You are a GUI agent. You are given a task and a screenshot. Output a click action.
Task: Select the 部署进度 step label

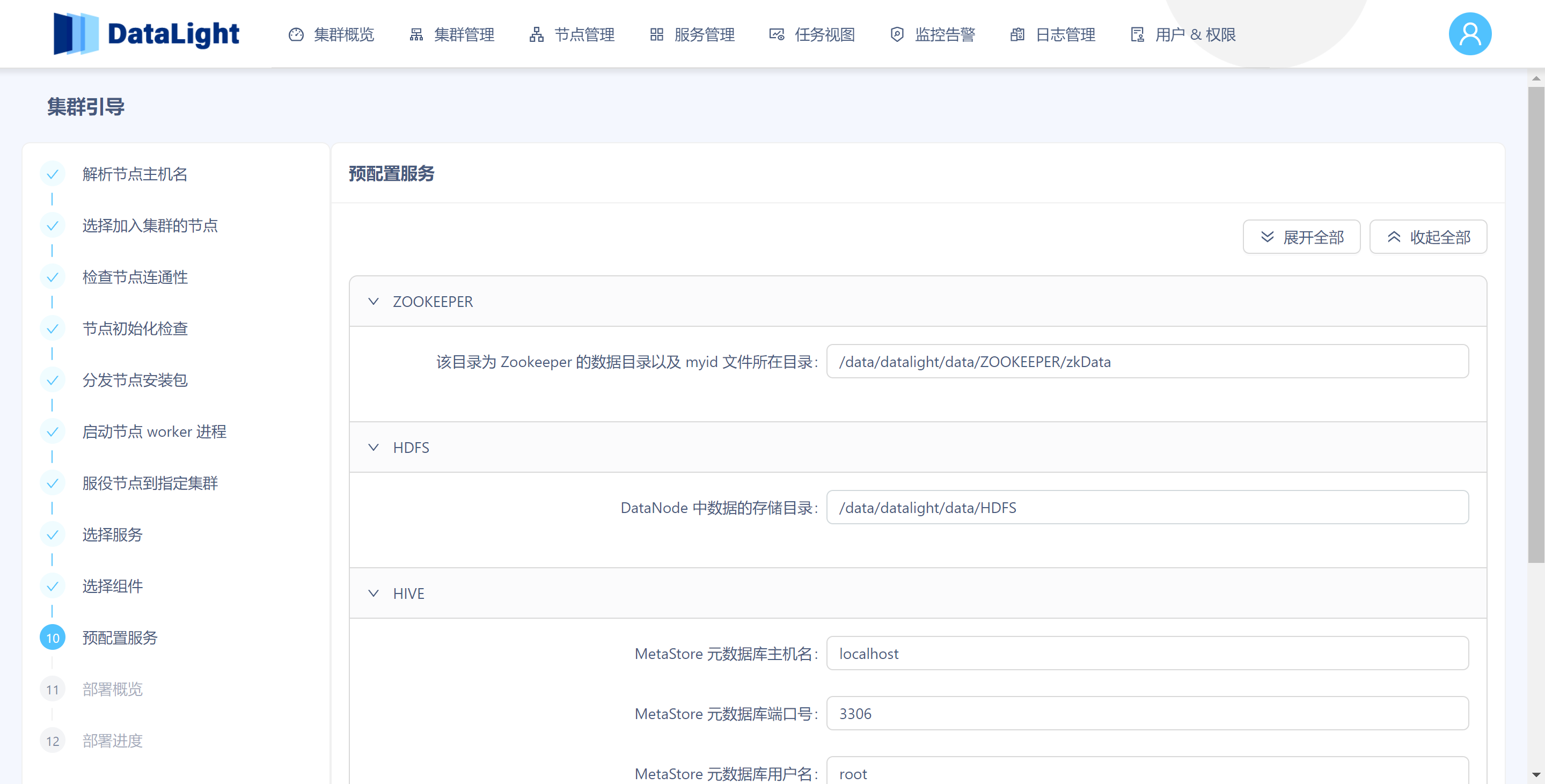tap(112, 742)
